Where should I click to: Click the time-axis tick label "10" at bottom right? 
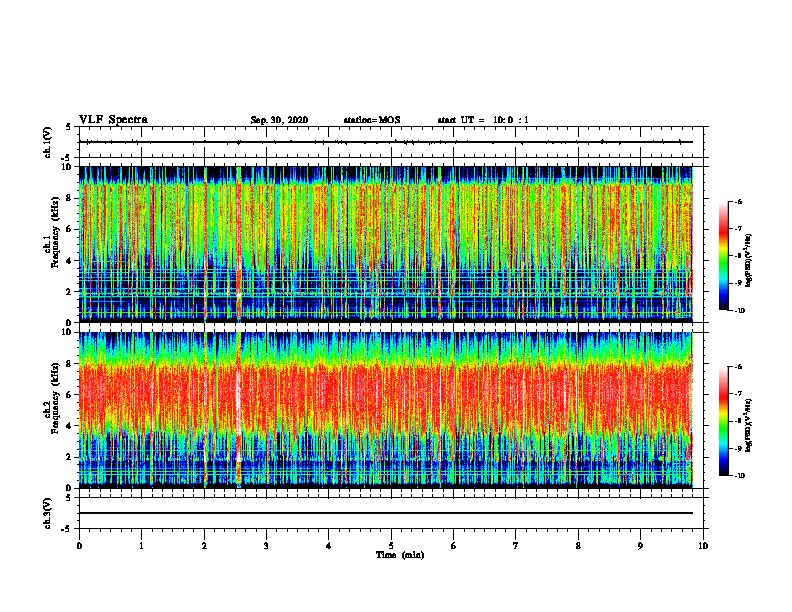(x=703, y=545)
